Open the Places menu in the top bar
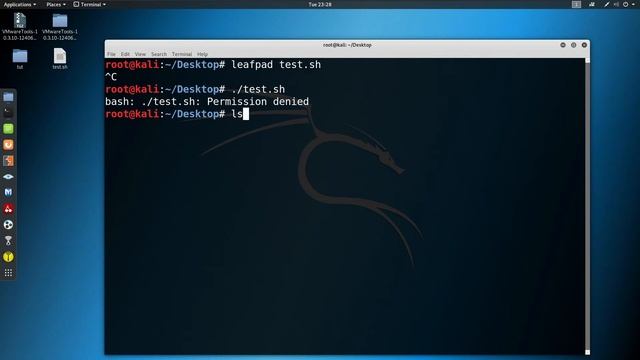Image resolution: width=640 pixels, height=360 pixels. (x=56, y=4)
